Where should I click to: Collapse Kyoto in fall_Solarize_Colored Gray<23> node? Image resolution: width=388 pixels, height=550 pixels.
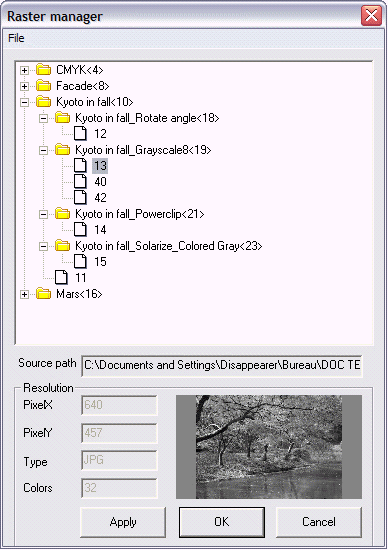pyautogui.click(x=44, y=246)
